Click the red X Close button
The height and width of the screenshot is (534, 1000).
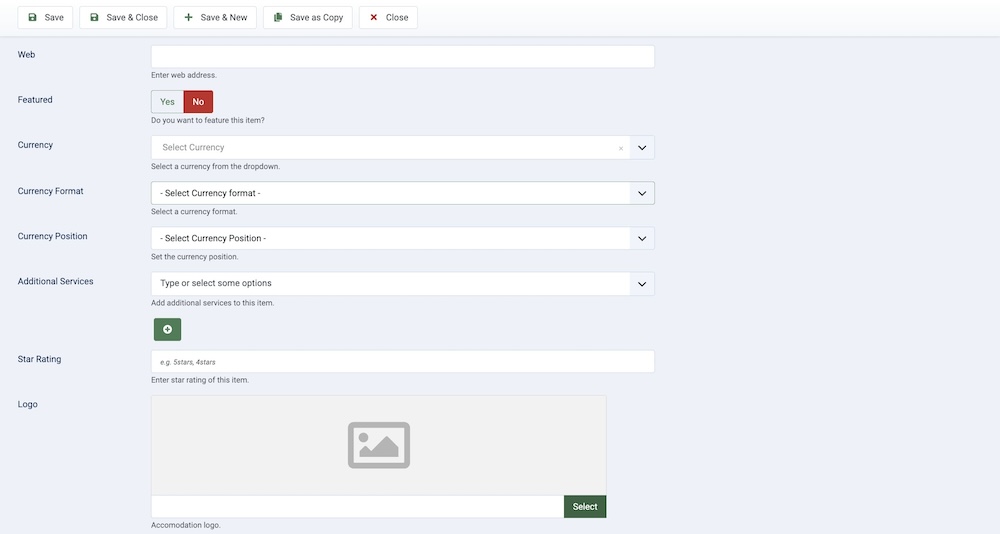pyautogui.click(x=388, y=17)
